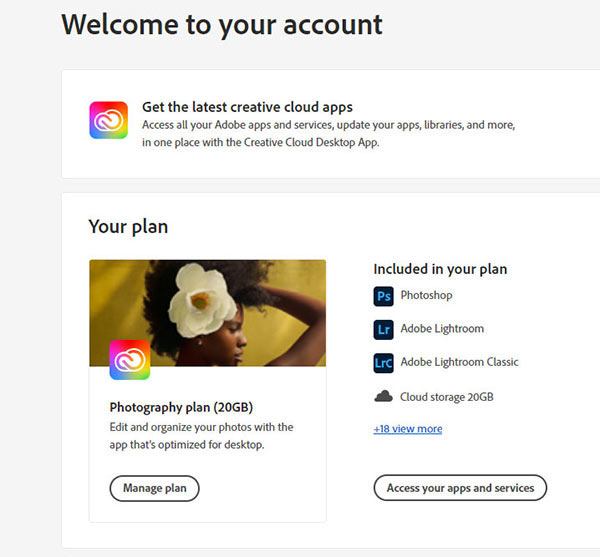Click the Photography plan flower photo

pyautogui.click(x=208, y=313)
